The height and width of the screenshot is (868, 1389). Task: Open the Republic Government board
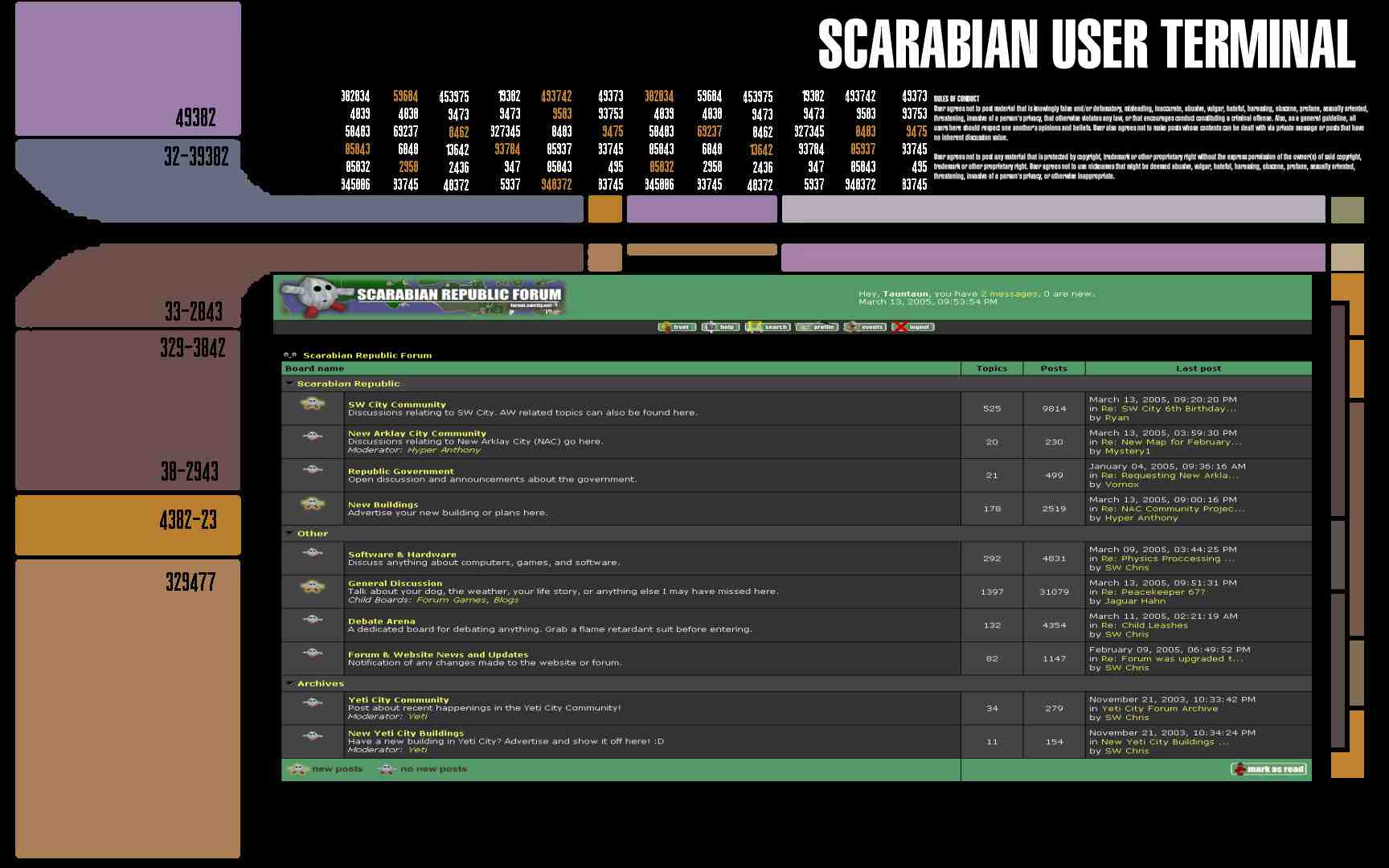[400, 472]
